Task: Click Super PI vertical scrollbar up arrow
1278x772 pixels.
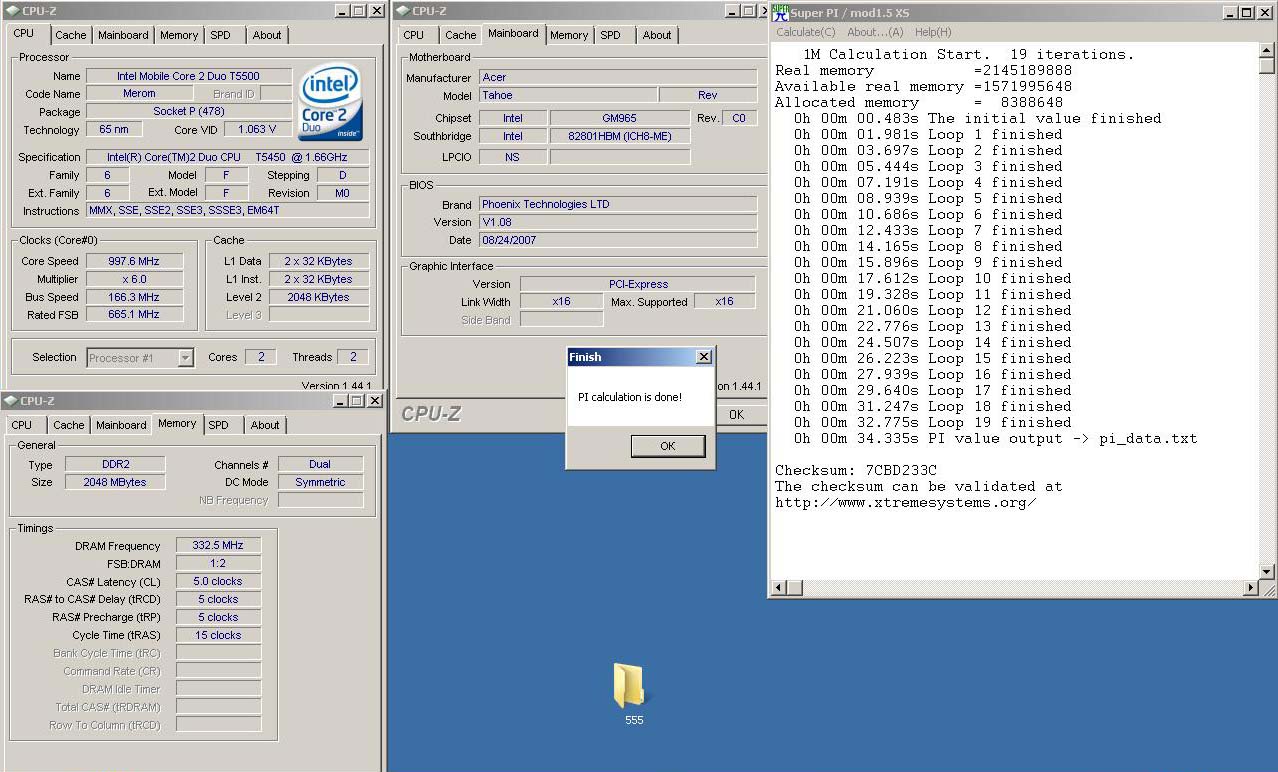Action: 1267,50
